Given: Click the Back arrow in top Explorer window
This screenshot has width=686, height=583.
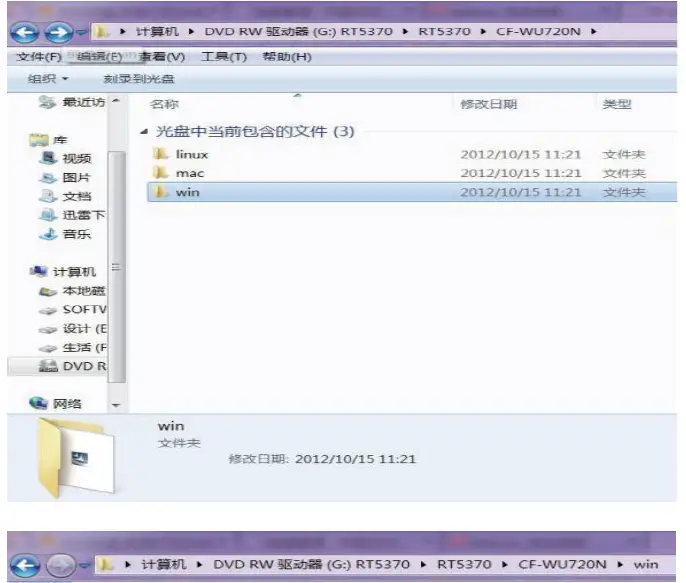Looking at the screenshot, I should click(25, 32).
